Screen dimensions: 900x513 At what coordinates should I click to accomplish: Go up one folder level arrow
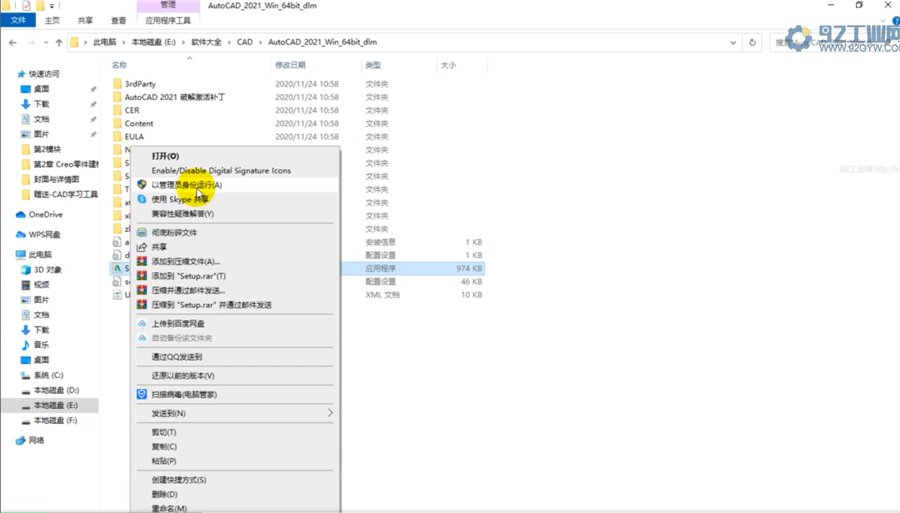pos(59,42)
